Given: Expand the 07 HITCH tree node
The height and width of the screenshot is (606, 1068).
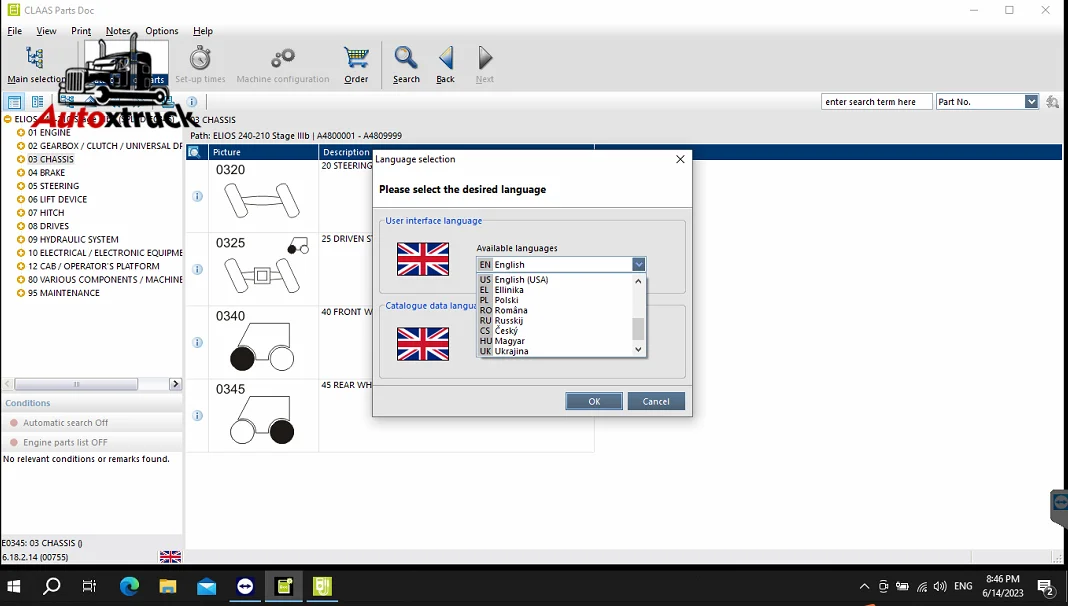Looking at the screenshot, I should [x=20, y=213].
